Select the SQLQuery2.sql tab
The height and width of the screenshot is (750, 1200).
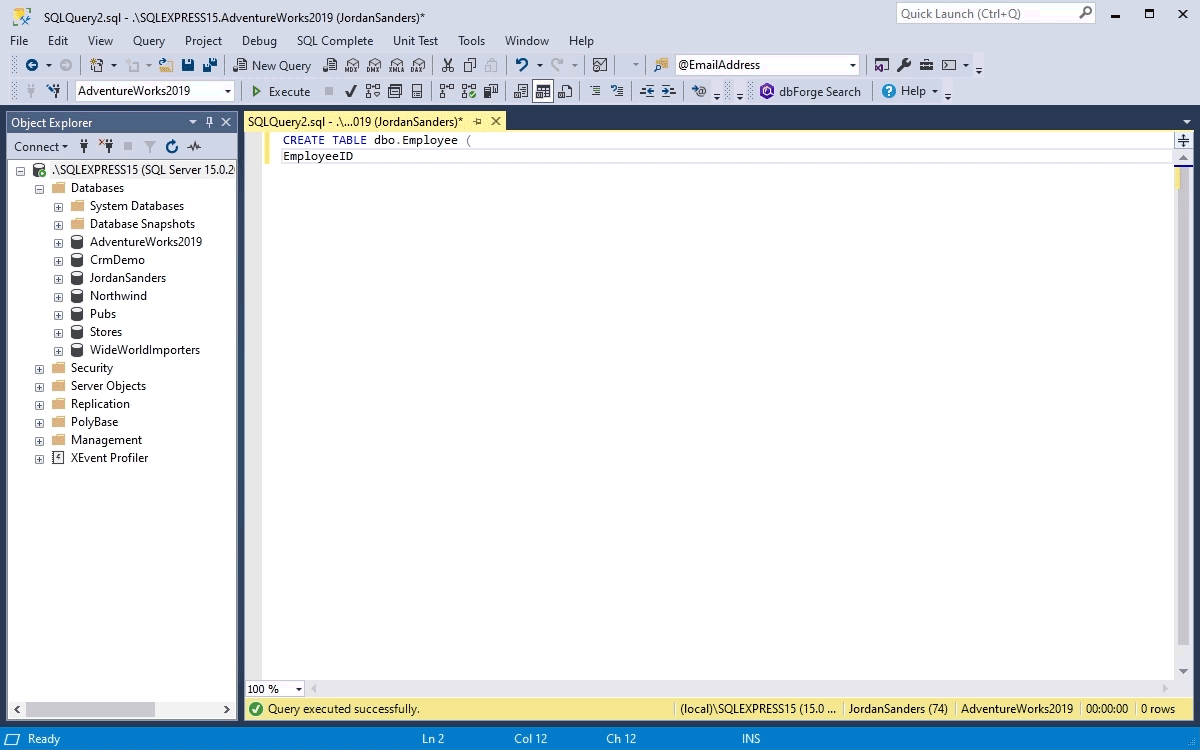355,121
